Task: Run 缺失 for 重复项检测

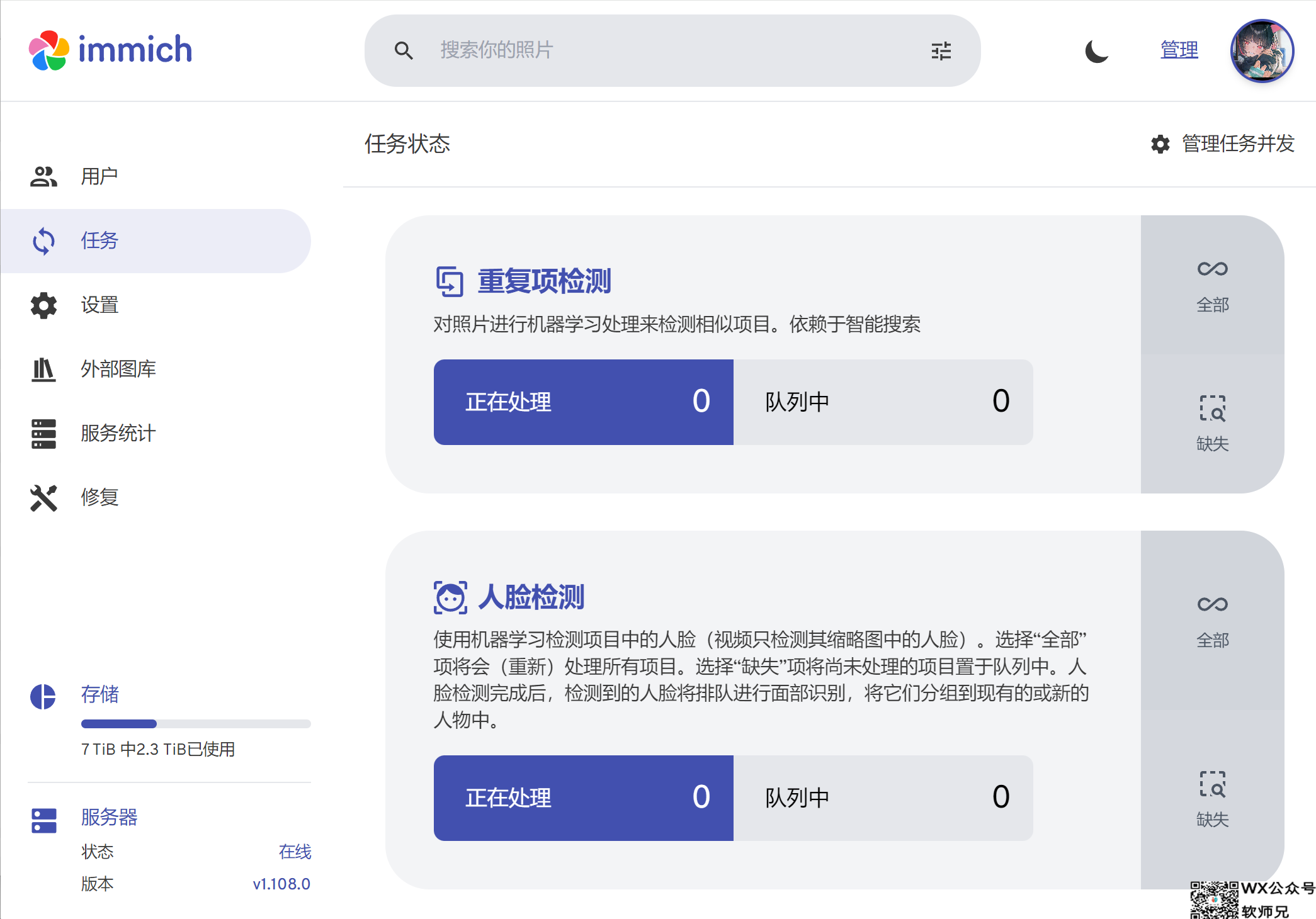Action: 1212,424
